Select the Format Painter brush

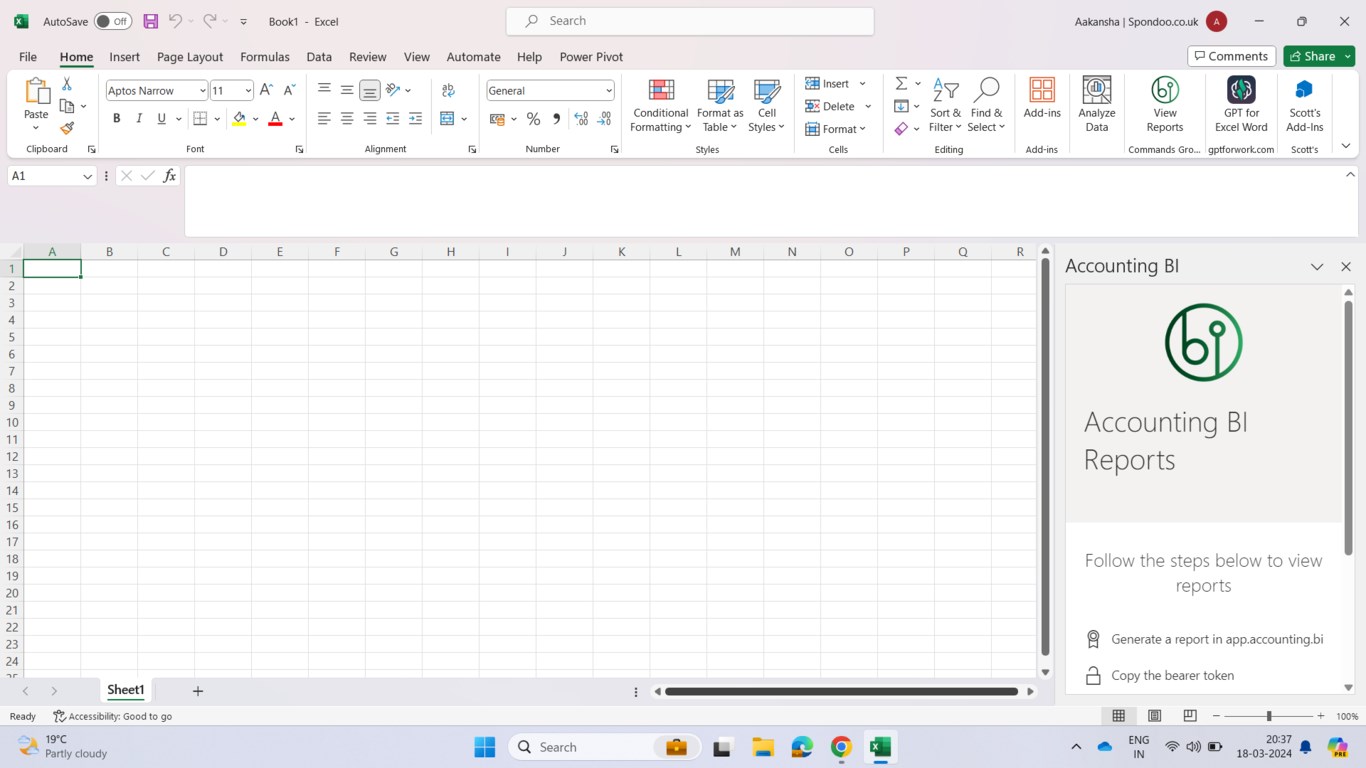(67, 128)
